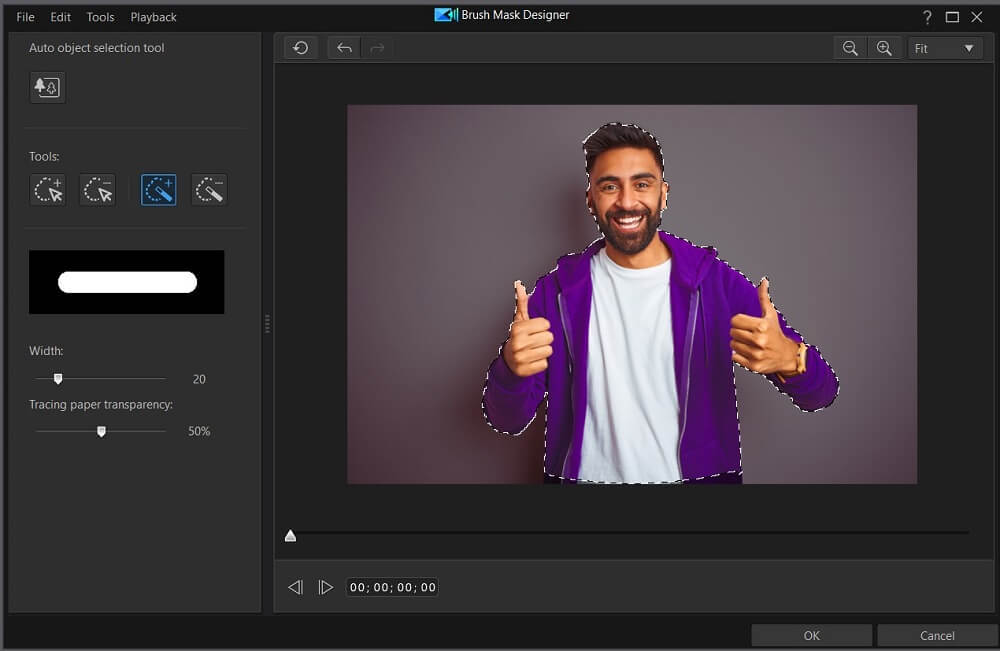1000x651 pixels.
Task: Zoom in on the preview image
Action: (x=884, y=47)
